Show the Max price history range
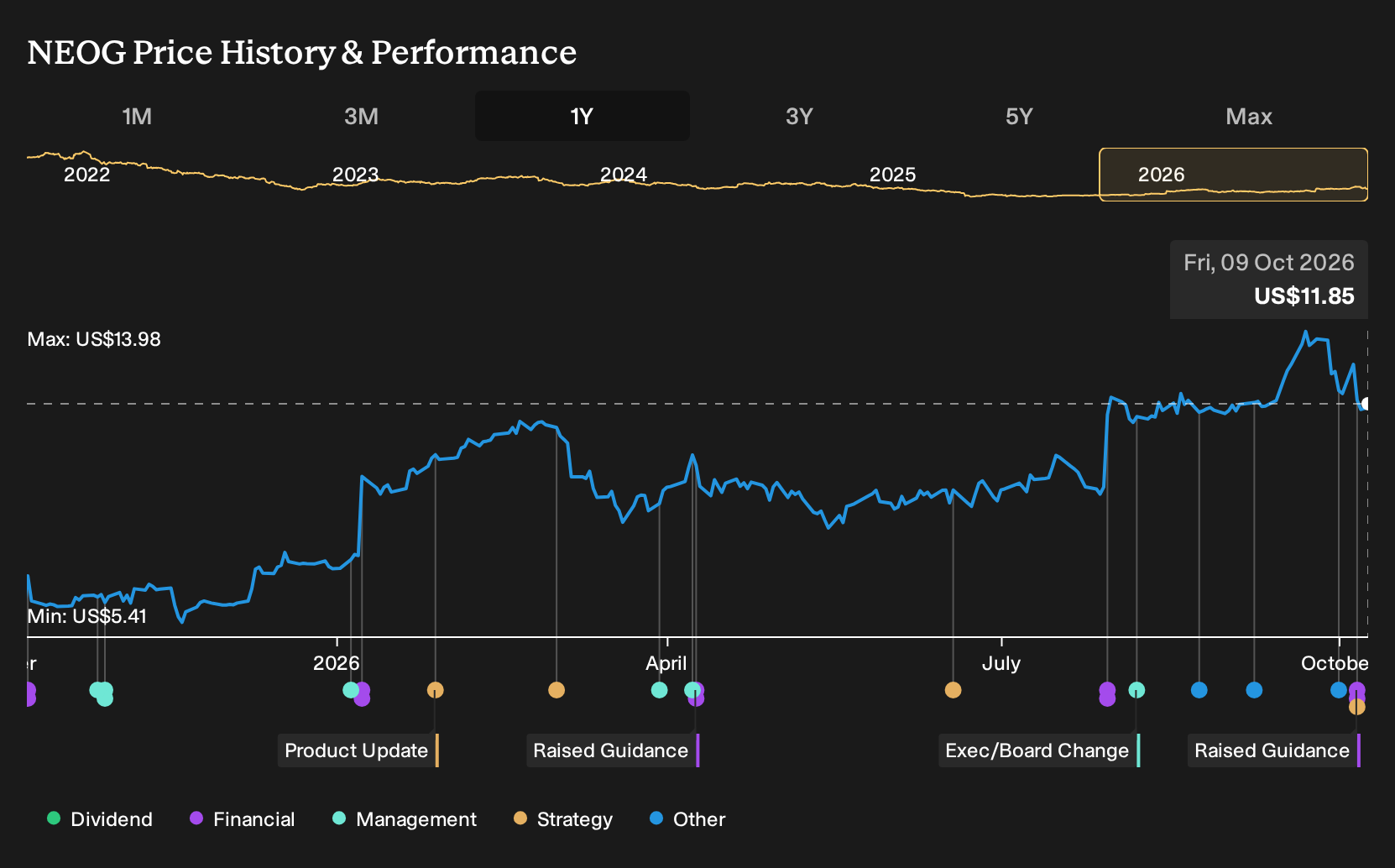This screenshot has height=868, width=1395. coord(1249,116)
